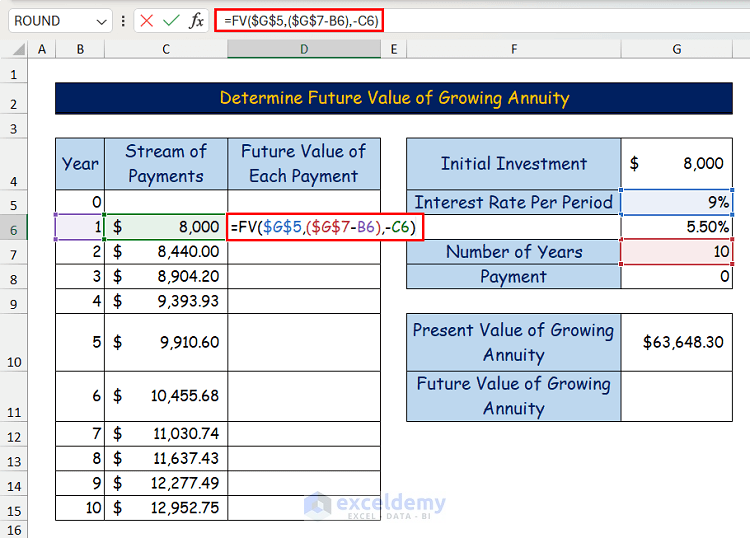Click the cell with 12,277.49
Viewport: 750px width, 538px height.
tap(166, 483)
